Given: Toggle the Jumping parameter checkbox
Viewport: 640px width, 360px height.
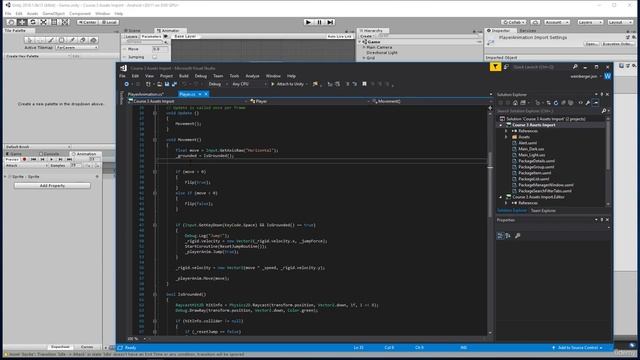Looking at the screenshot, I should click(155, 57).
